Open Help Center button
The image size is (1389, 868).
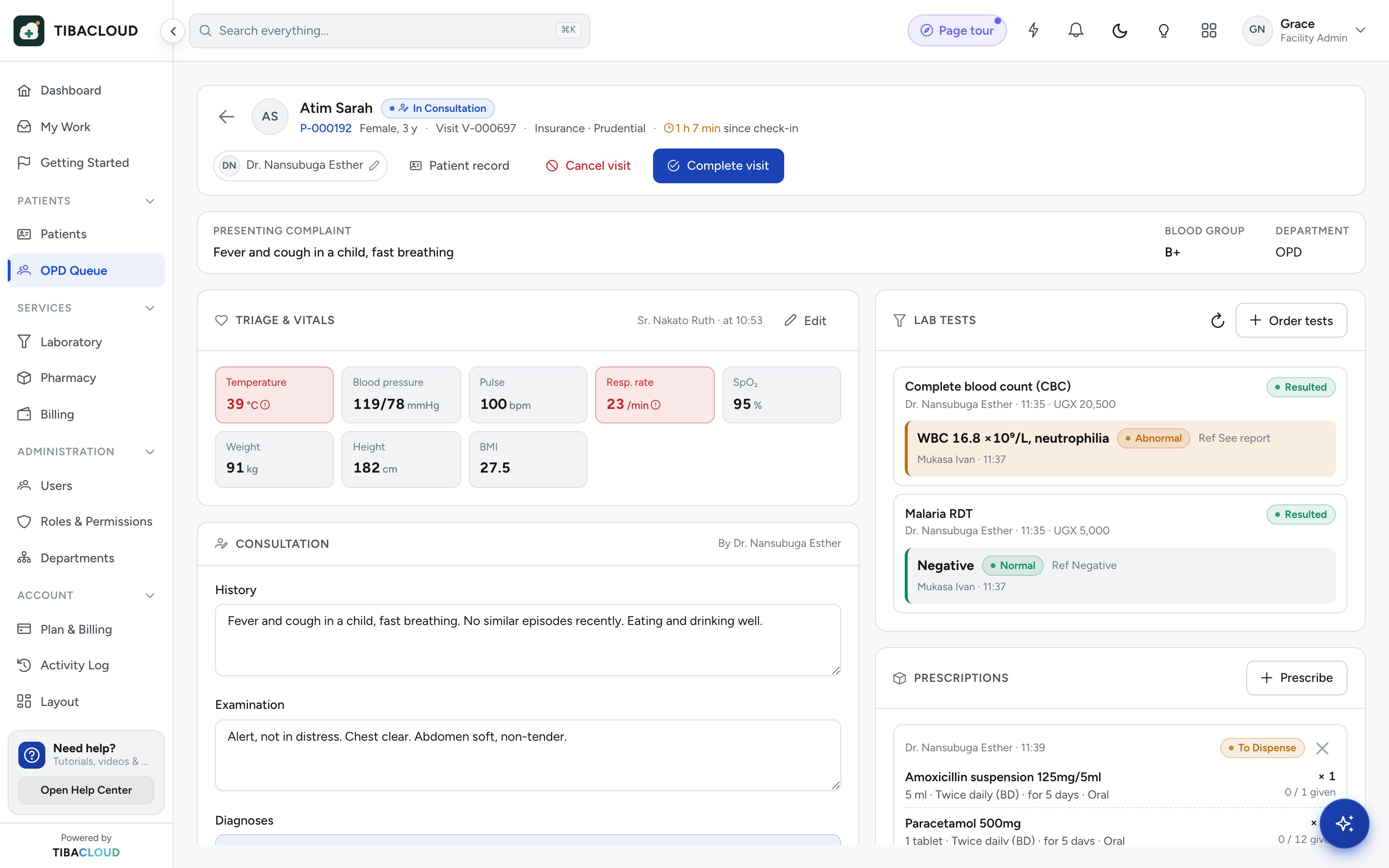[x=86, y=790]
